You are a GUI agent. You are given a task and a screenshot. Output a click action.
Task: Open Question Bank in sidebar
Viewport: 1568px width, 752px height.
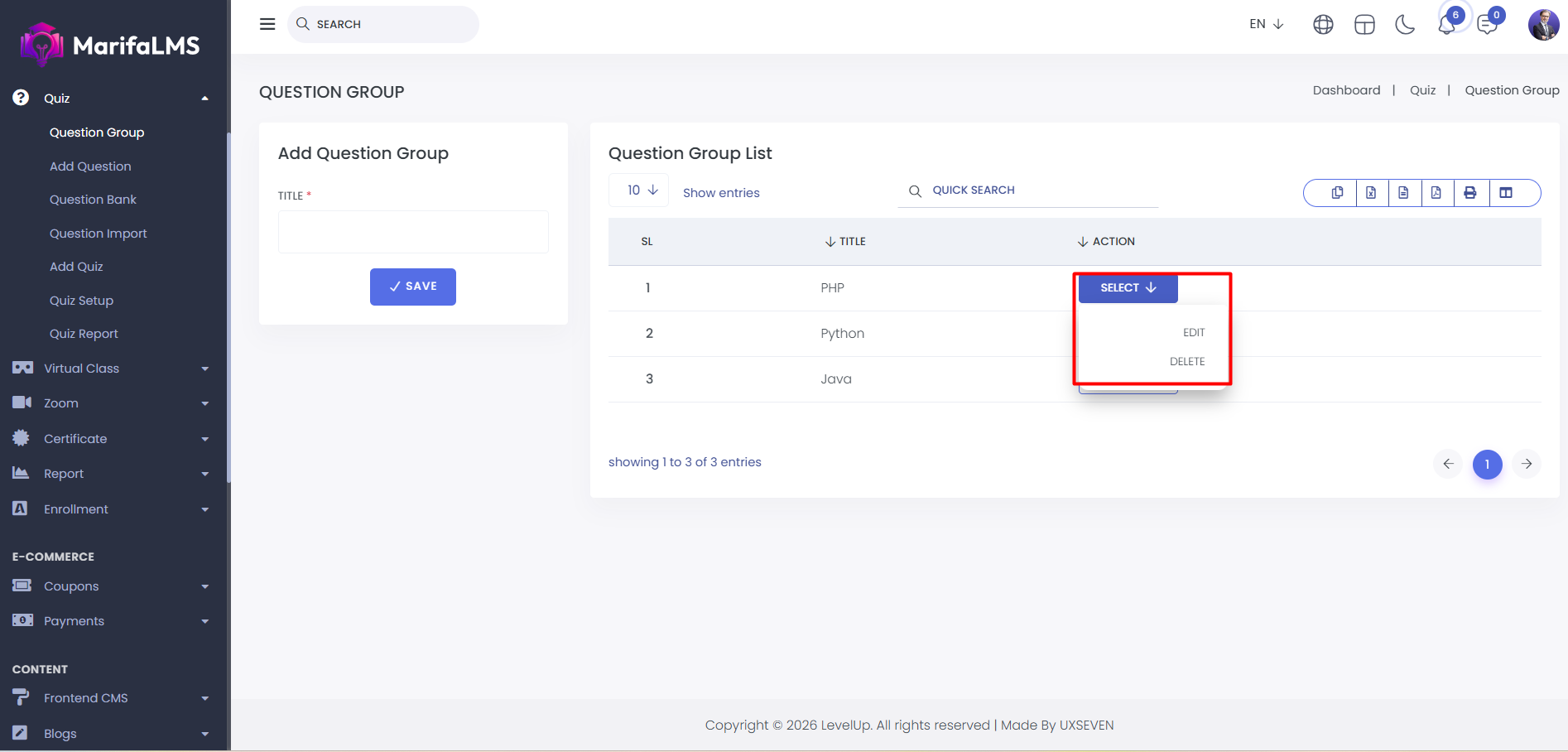93,200
